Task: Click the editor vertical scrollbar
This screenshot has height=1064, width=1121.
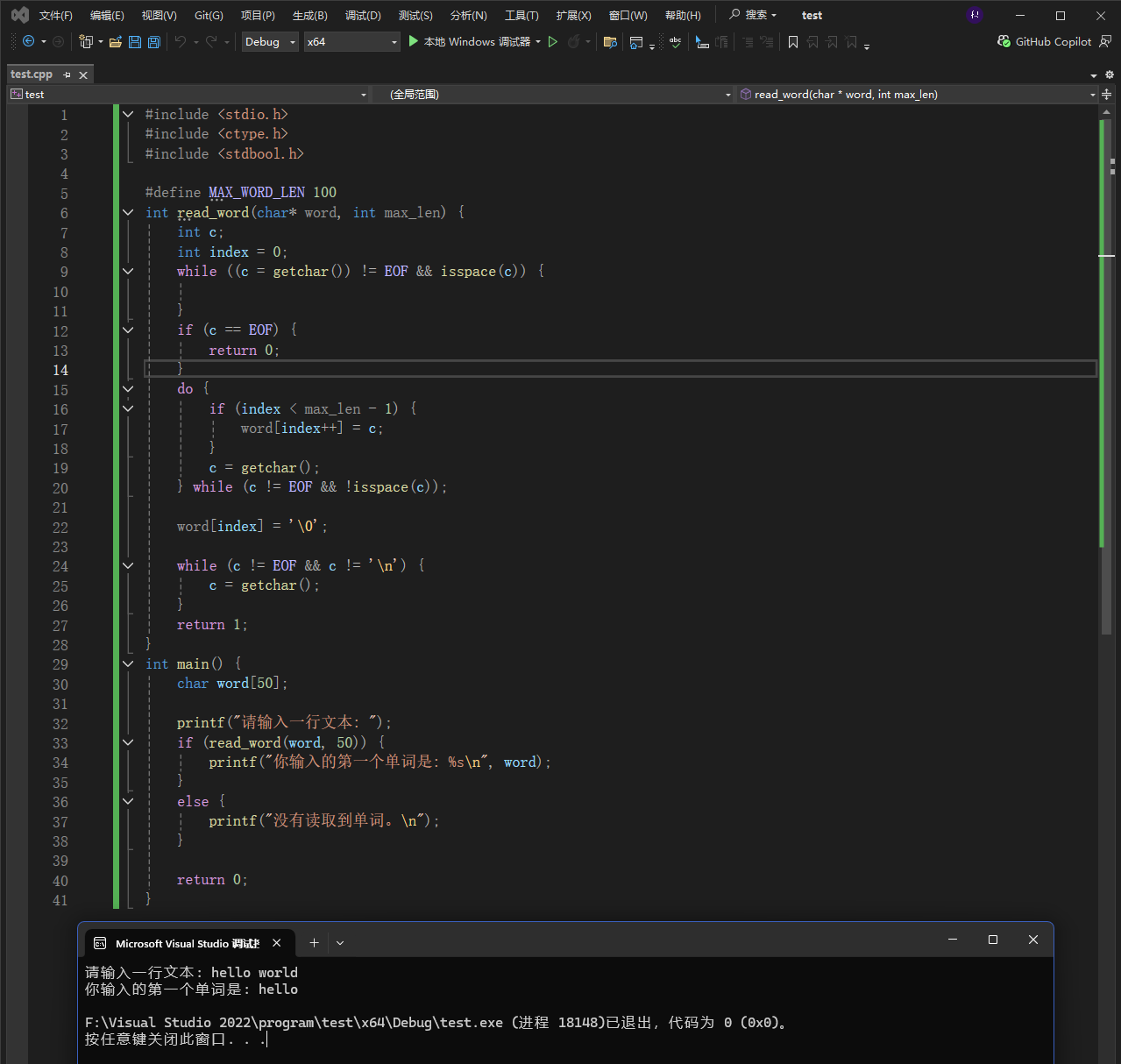Action: (1107, 377)
